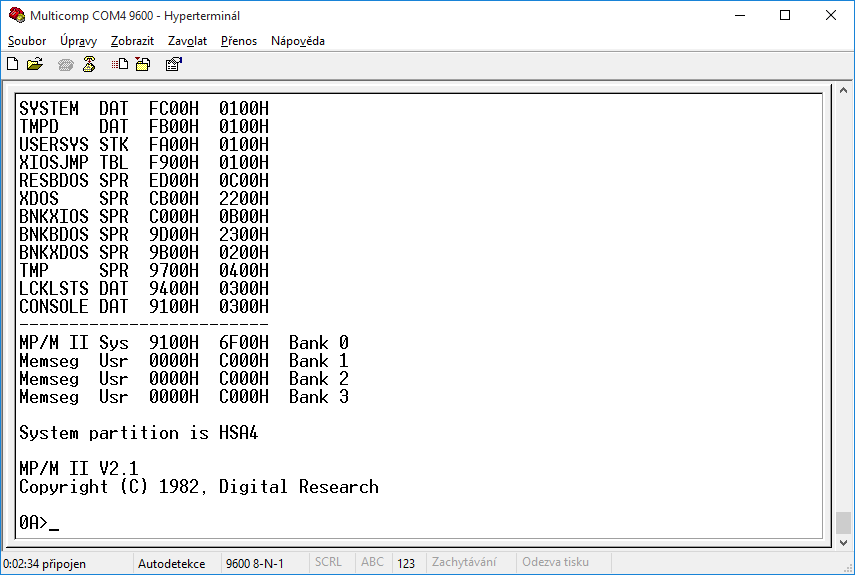Click the Autodetekce status bar field
Image resolution: width=855 pixels, height=575 pixels.
pos(171,563)
